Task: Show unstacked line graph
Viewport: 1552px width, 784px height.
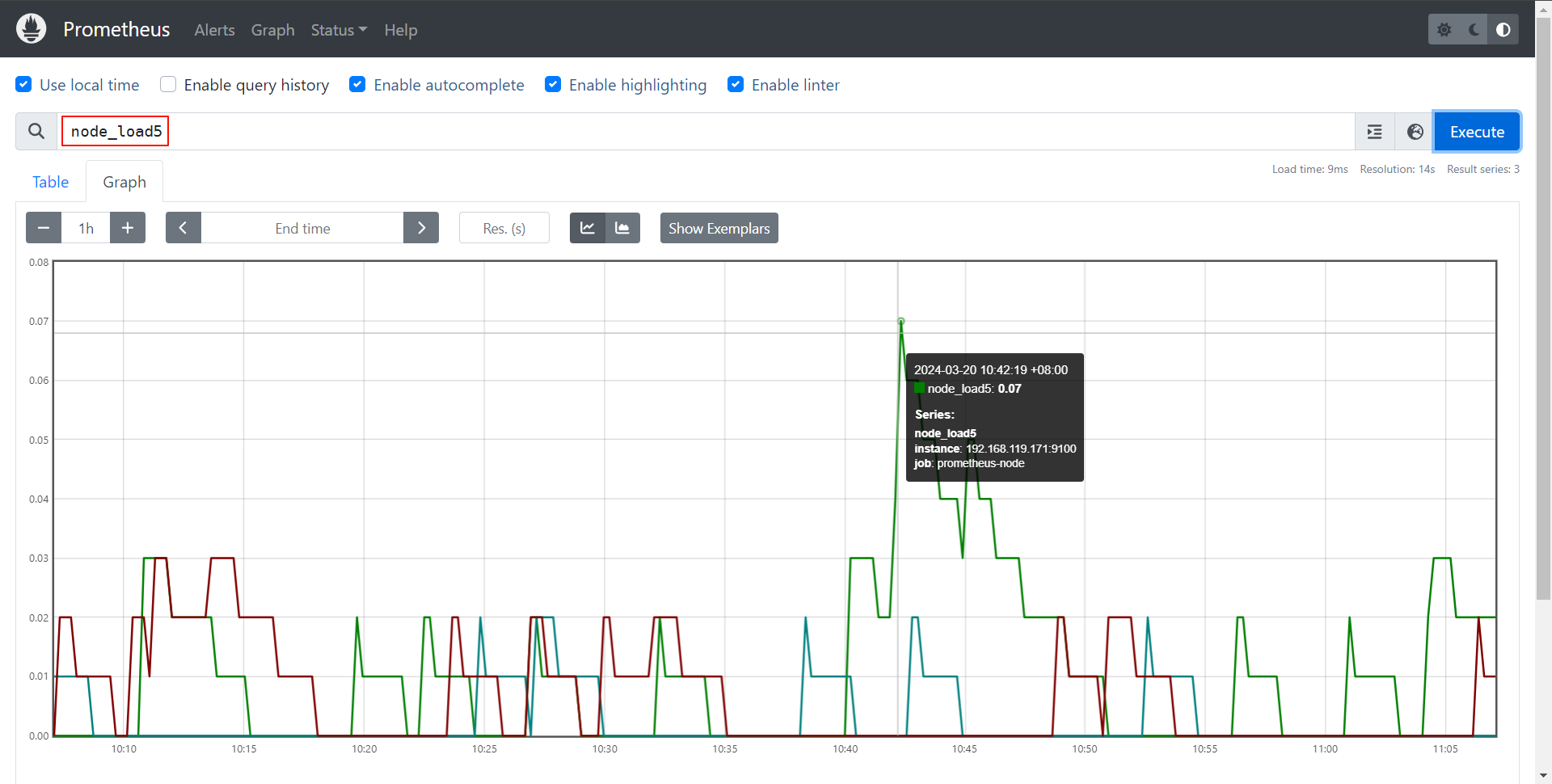Action: (x=588, y=228)
